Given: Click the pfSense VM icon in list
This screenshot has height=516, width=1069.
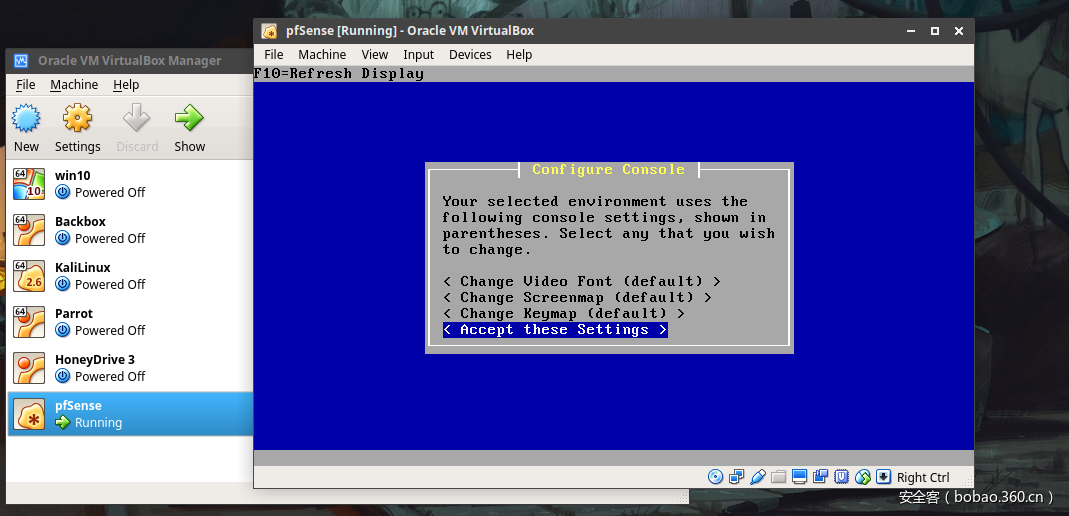Looking at the screenshot, I should [29, 414].
